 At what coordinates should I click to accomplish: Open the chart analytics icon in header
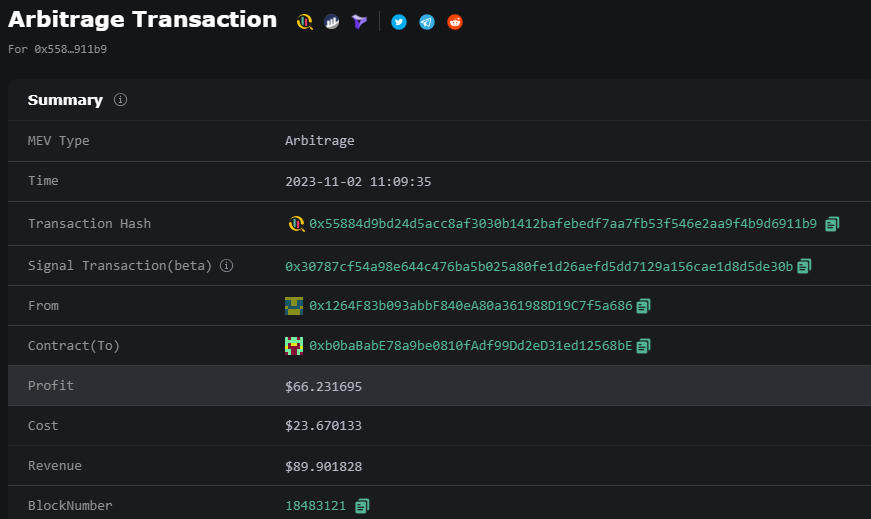pyautogui.click(x=332, y=22)
